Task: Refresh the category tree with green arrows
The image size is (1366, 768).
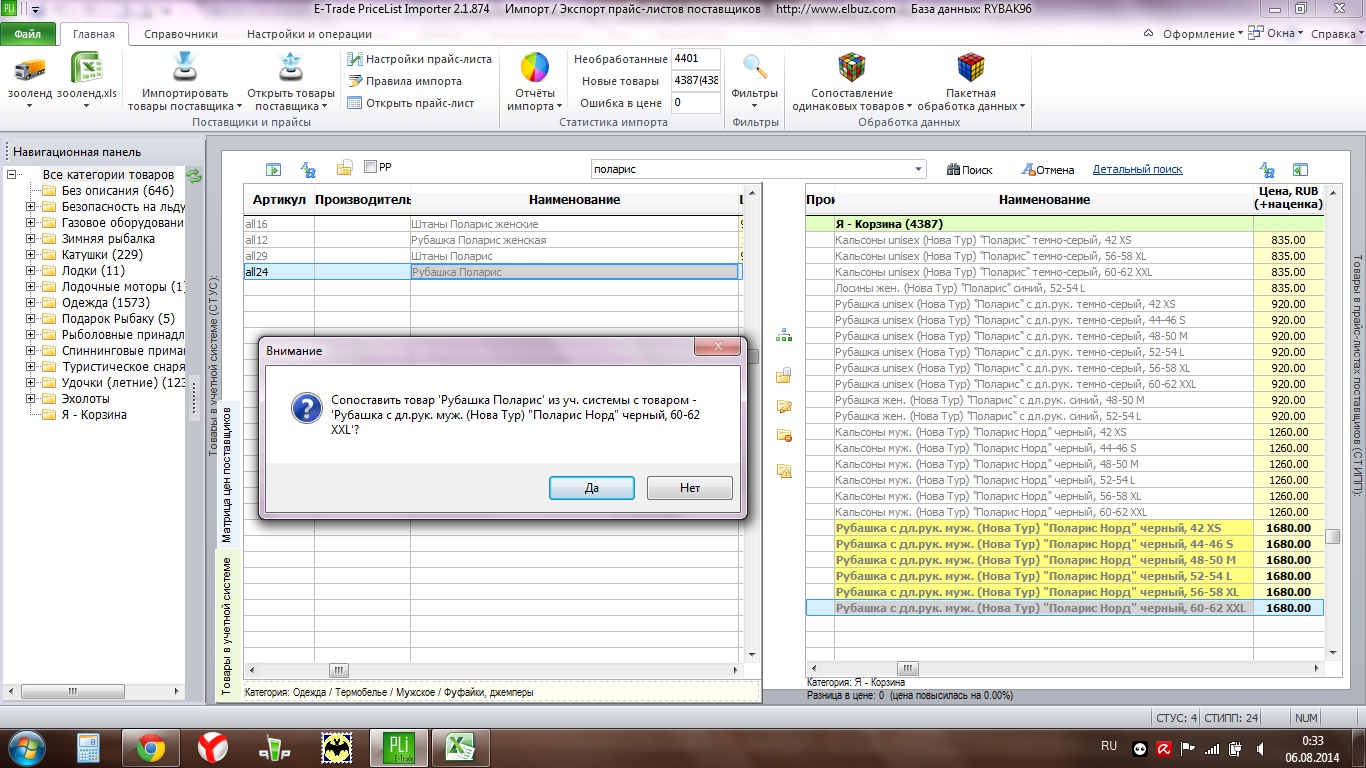Action: 195,176
